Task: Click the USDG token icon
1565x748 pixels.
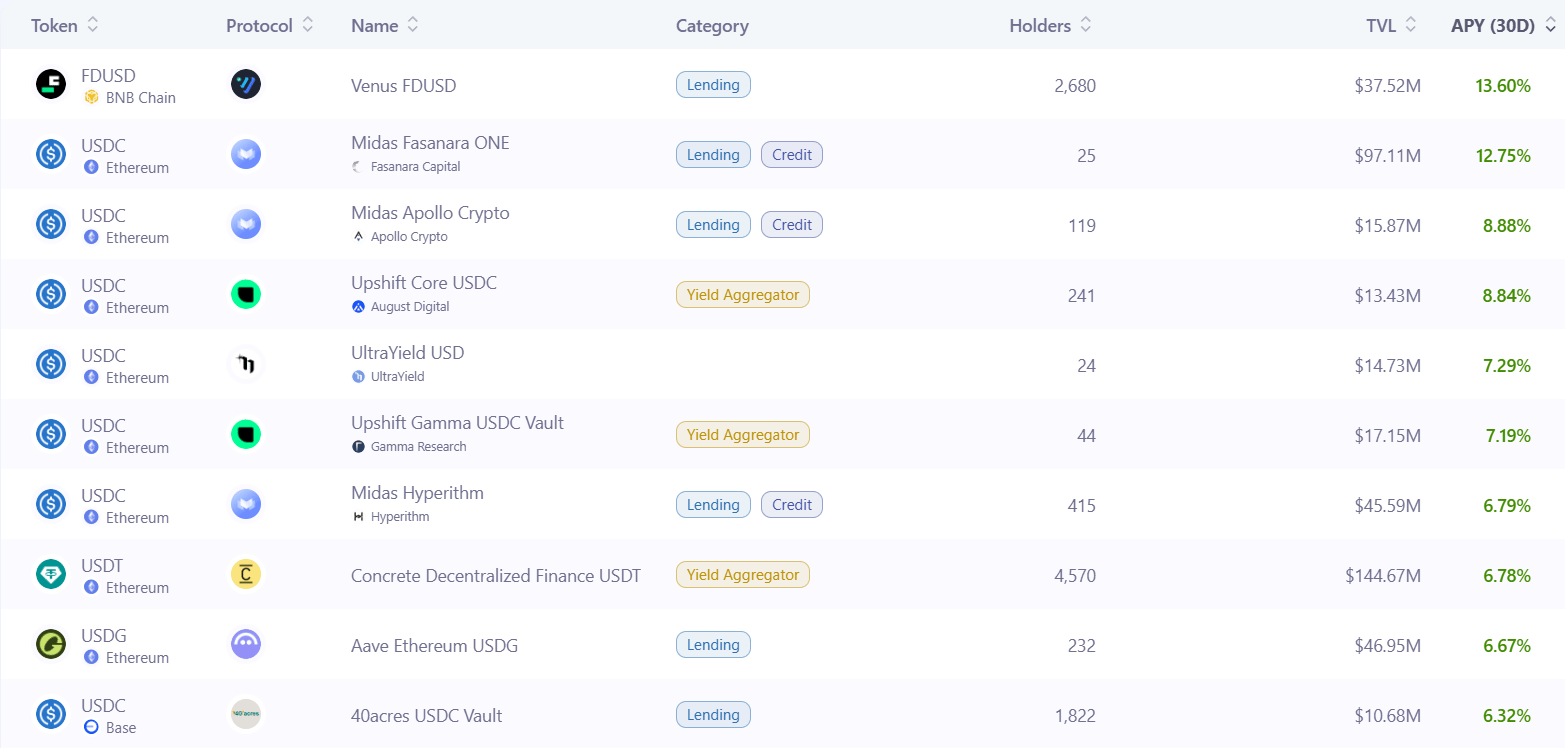Action: click(51, 645)
